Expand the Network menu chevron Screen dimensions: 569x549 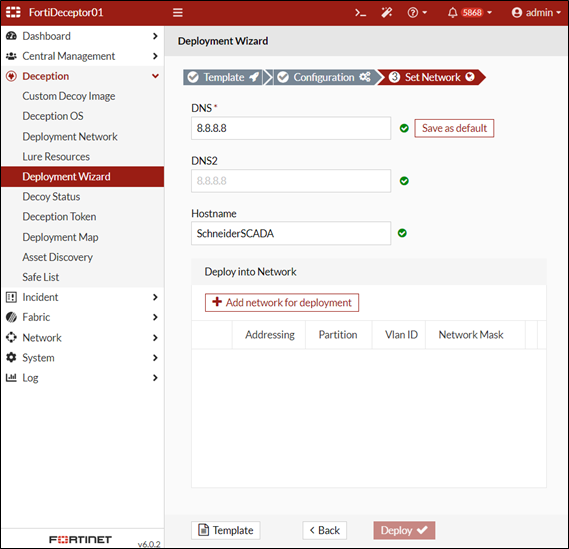pos(155,337)
